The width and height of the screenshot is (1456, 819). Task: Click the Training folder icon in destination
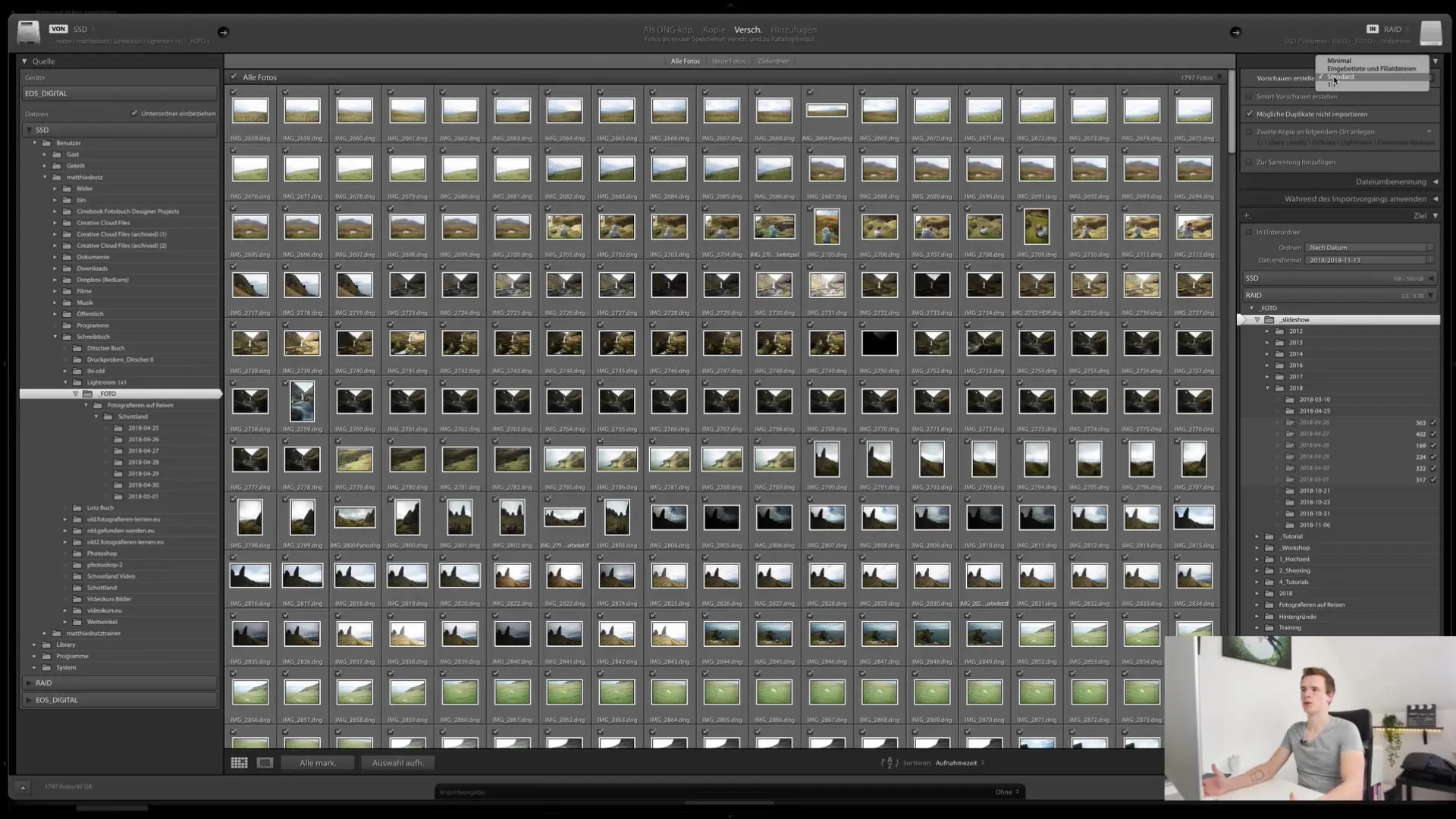coord(1269,628)
